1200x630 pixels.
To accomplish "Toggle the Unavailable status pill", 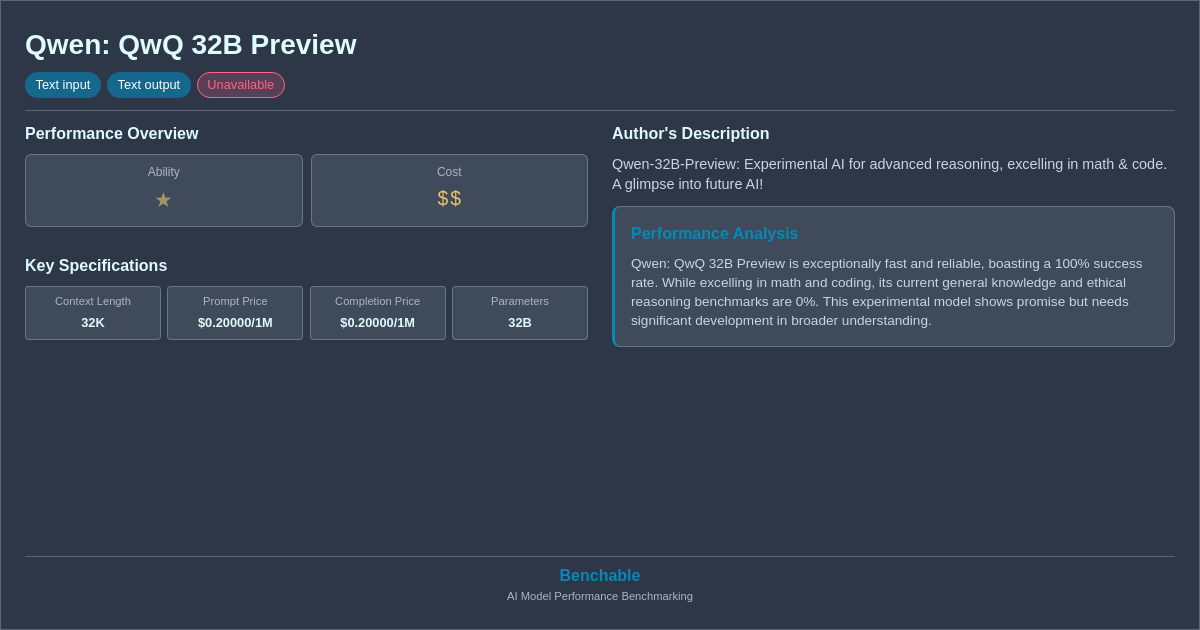I will 240,85.
